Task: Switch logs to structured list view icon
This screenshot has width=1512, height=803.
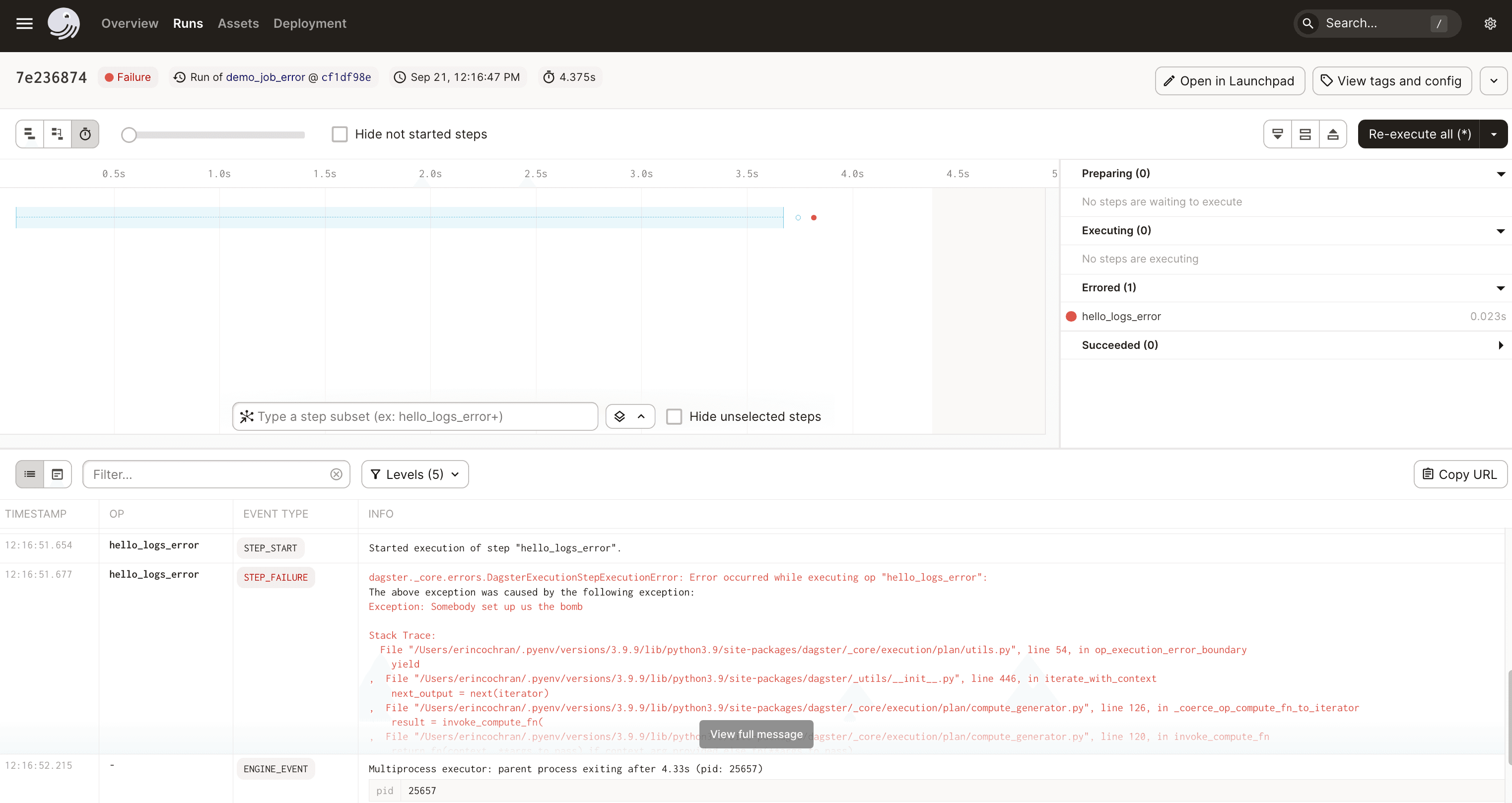Action: pyautogui.click(x=29, y=473)
